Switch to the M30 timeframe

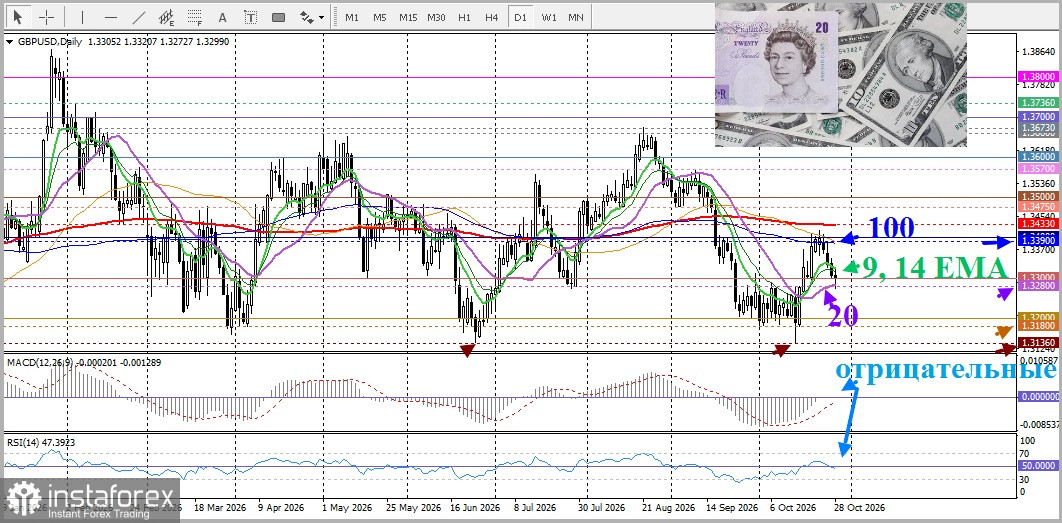pos(436,18)
